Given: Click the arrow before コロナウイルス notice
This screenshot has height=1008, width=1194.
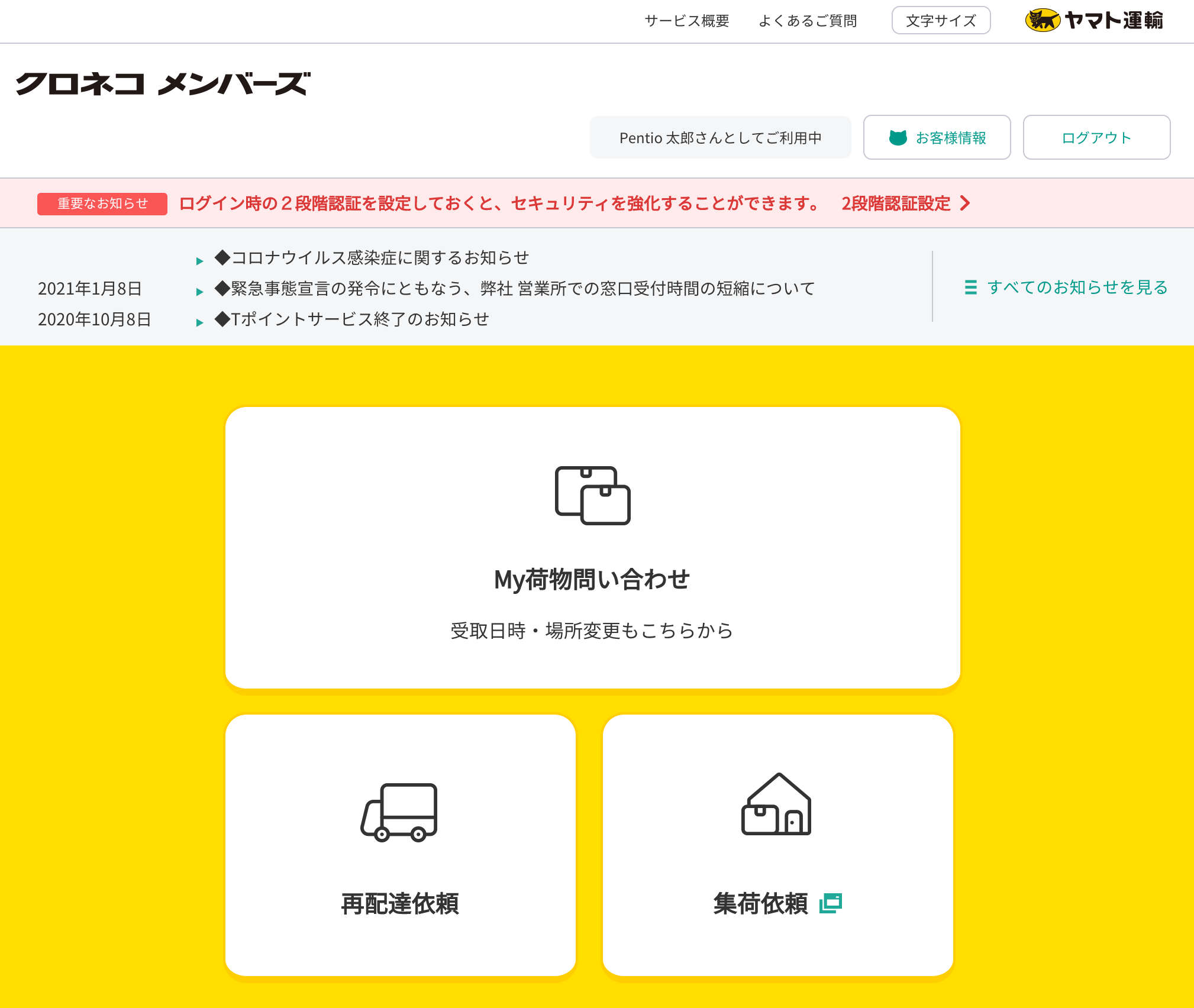Looking at the screenshot, I should [199, 261].
